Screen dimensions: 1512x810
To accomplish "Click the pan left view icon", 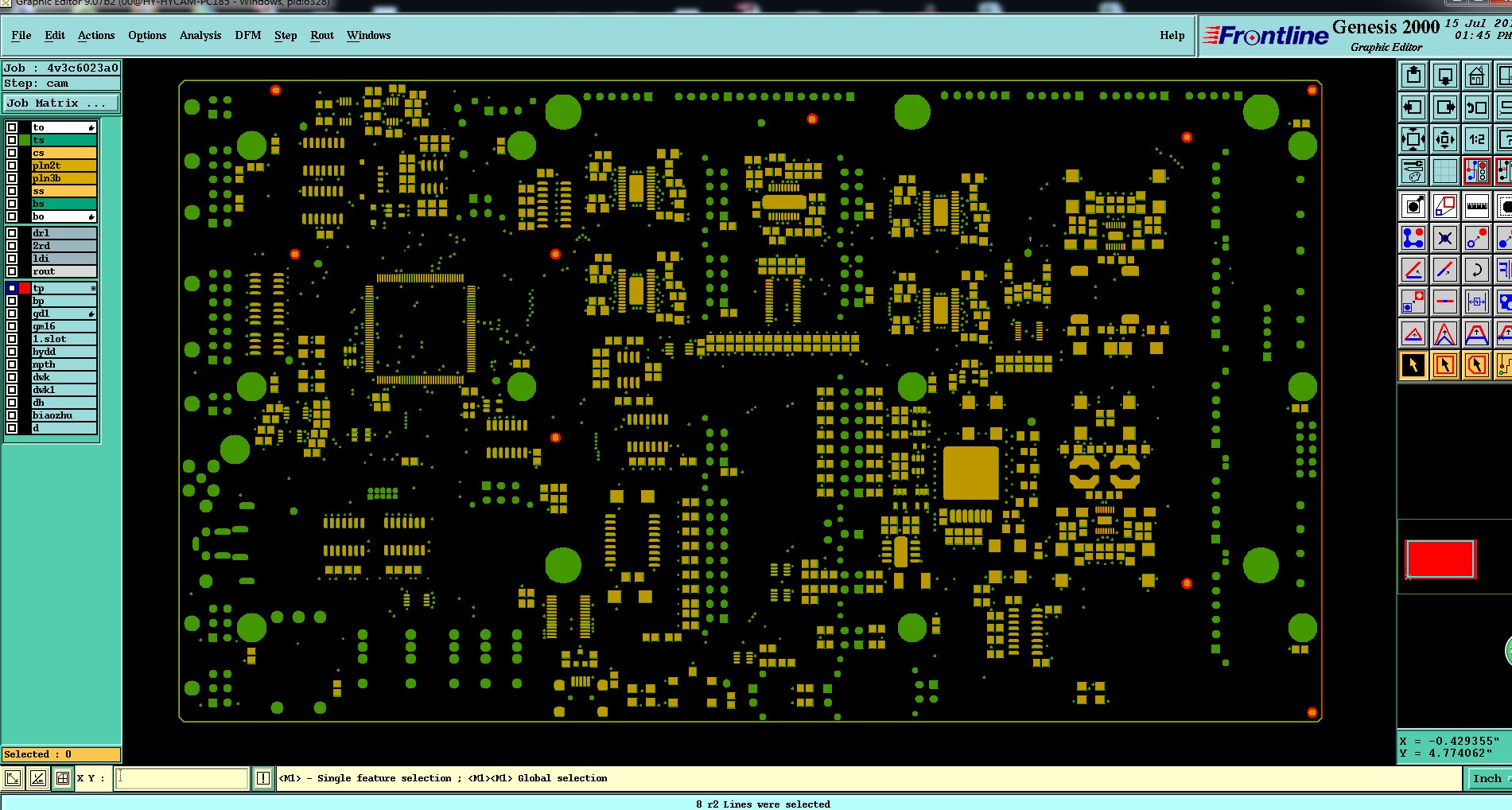I will (x=1413, y=107).
